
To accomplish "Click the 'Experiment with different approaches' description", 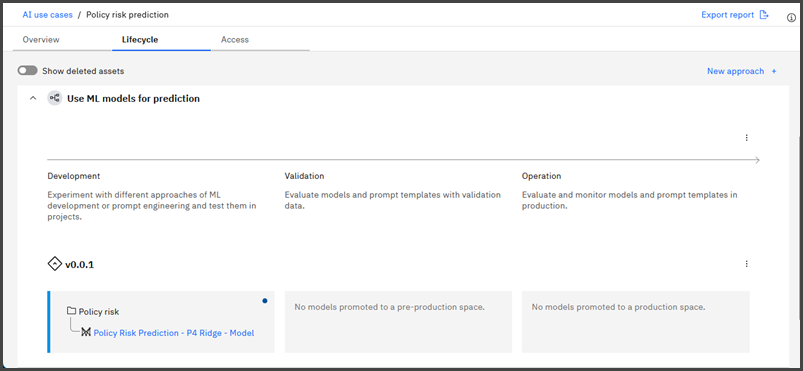I will point(152,205).
